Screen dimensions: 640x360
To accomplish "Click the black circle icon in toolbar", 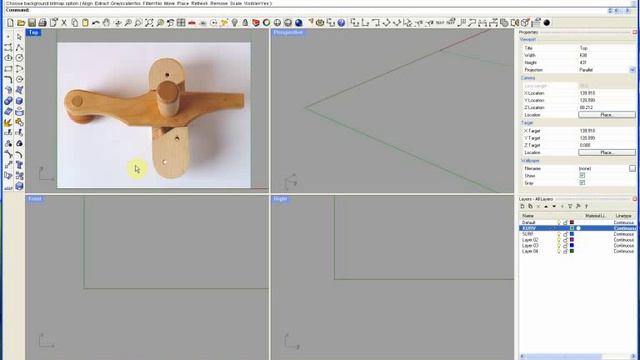I will 547,23.
